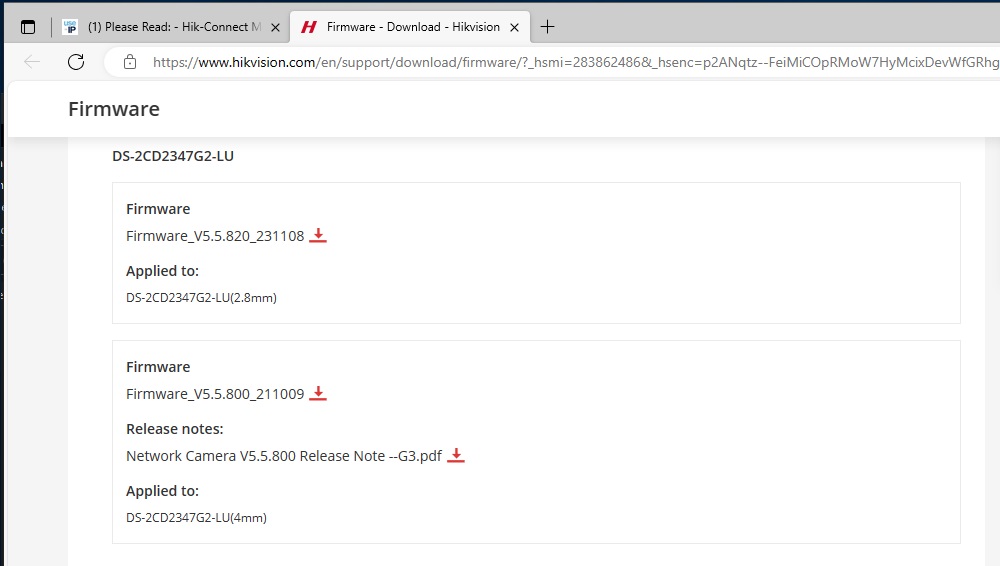Click Firmware label above V5.5.800 entry
Viewport: 1000px width, 566px height.
[x=158, y=368]
